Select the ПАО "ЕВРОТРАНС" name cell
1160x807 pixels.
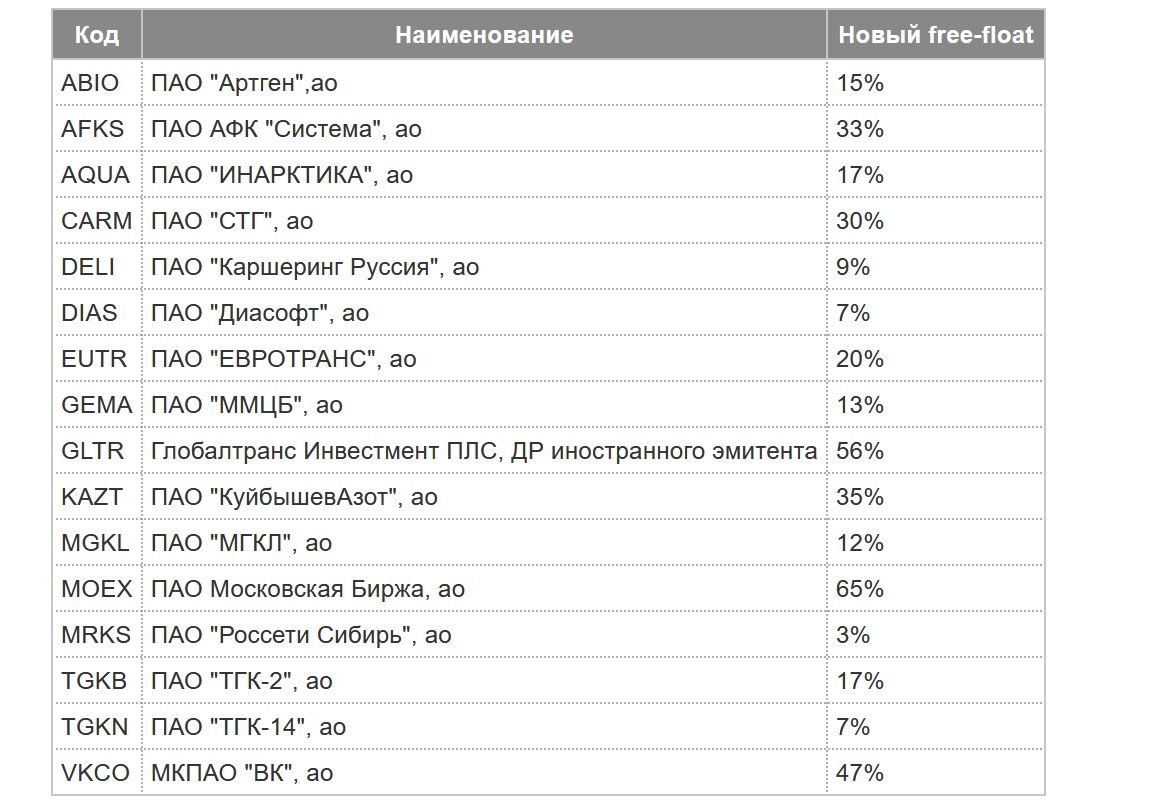(283, 359)
